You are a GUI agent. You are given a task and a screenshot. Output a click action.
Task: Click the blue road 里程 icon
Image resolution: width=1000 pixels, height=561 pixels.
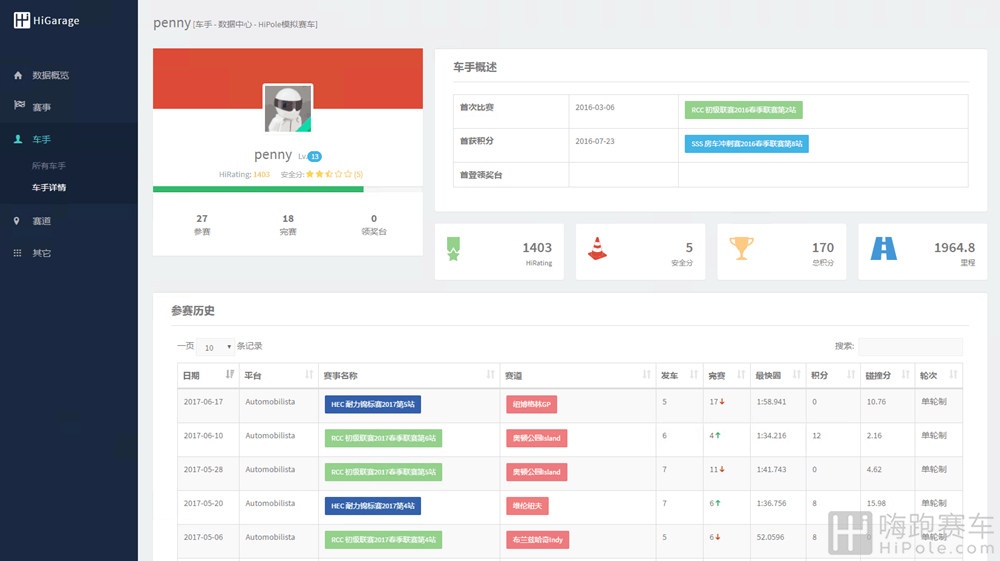[884, 249]
